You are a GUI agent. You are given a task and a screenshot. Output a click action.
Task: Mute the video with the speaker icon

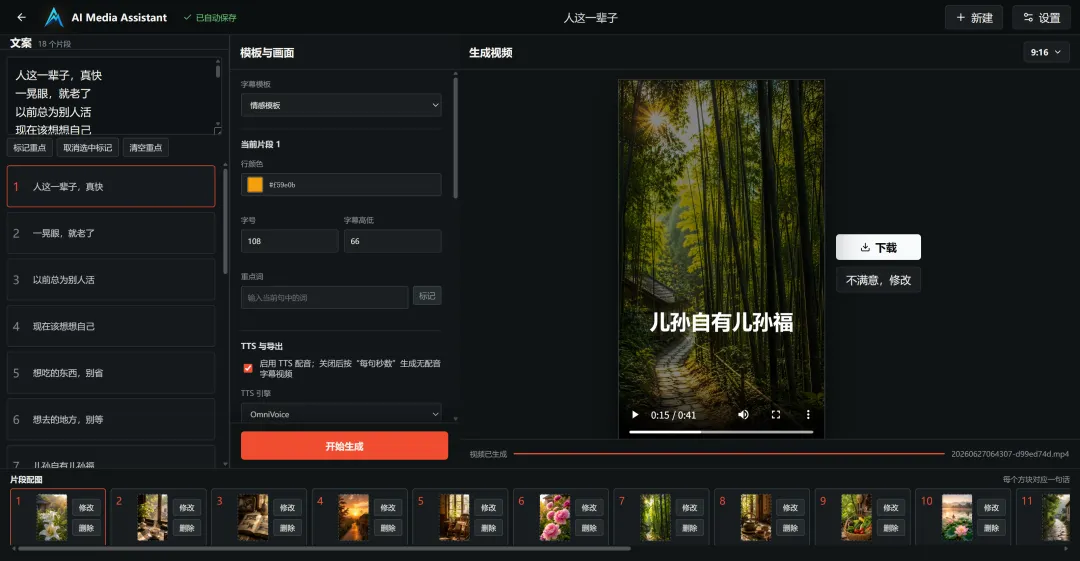point(743,415)
